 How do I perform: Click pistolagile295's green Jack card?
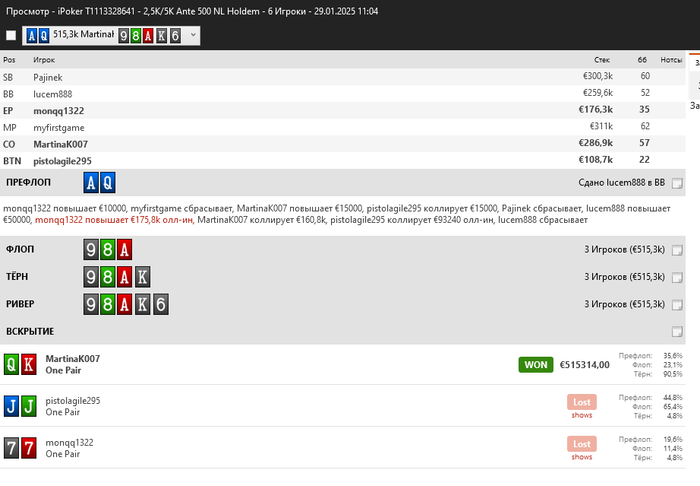click(29, 406)
